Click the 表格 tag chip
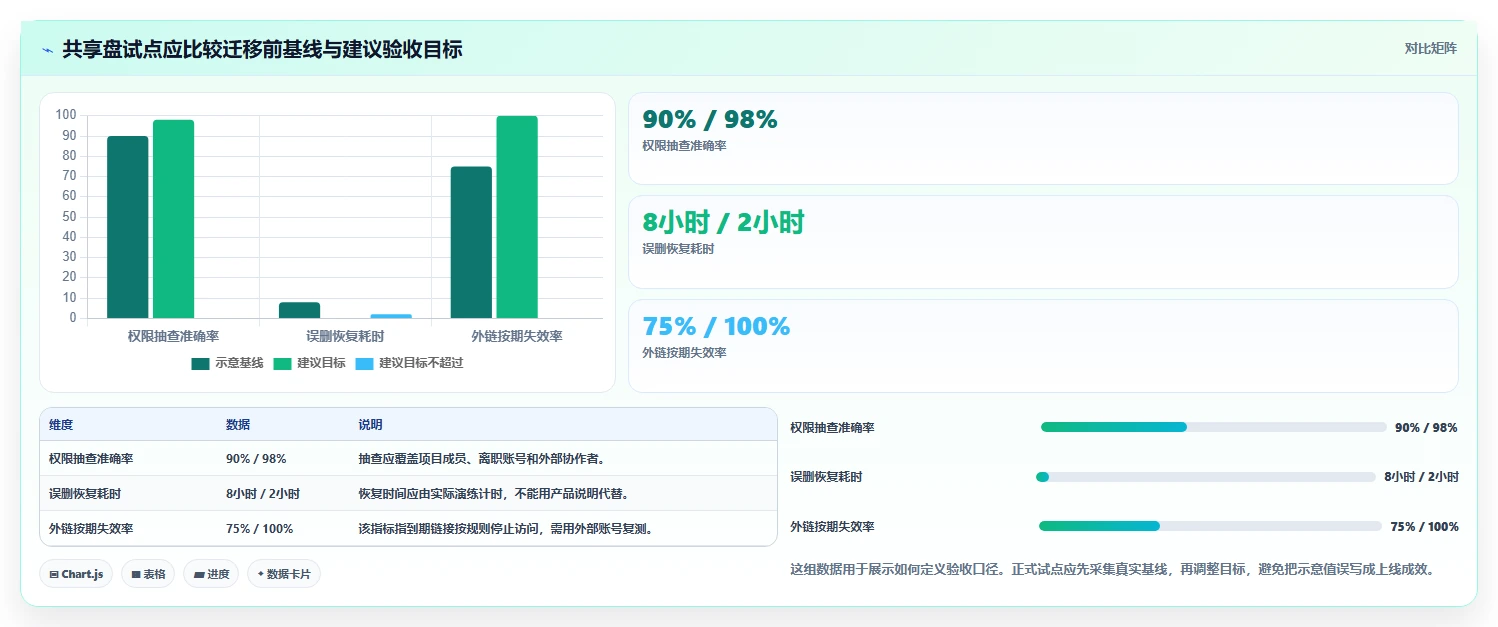This screenshot has height=627, width=1498. pos(148,574)
